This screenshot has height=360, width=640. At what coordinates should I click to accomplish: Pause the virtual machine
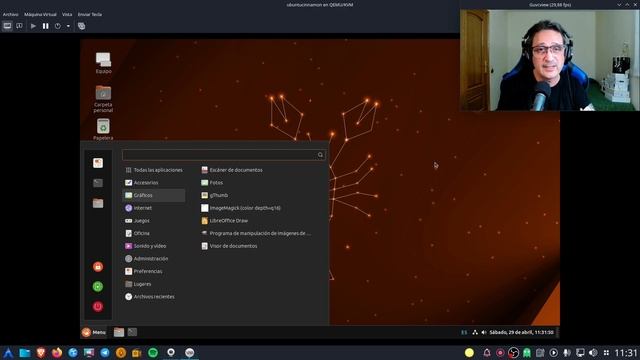(46, 26)
